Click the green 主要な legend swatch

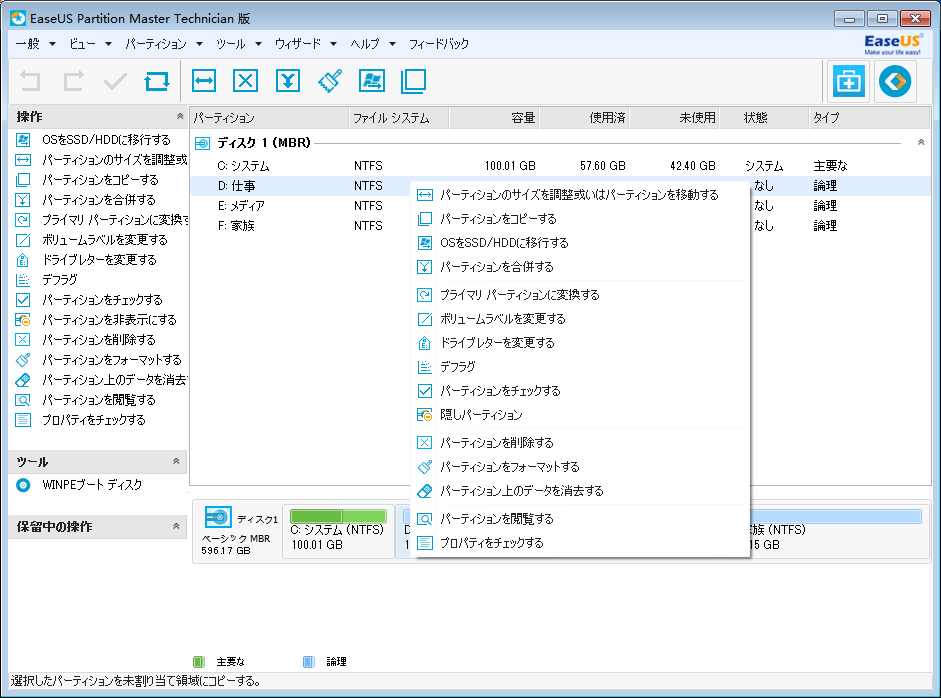(x=199, y=661)
